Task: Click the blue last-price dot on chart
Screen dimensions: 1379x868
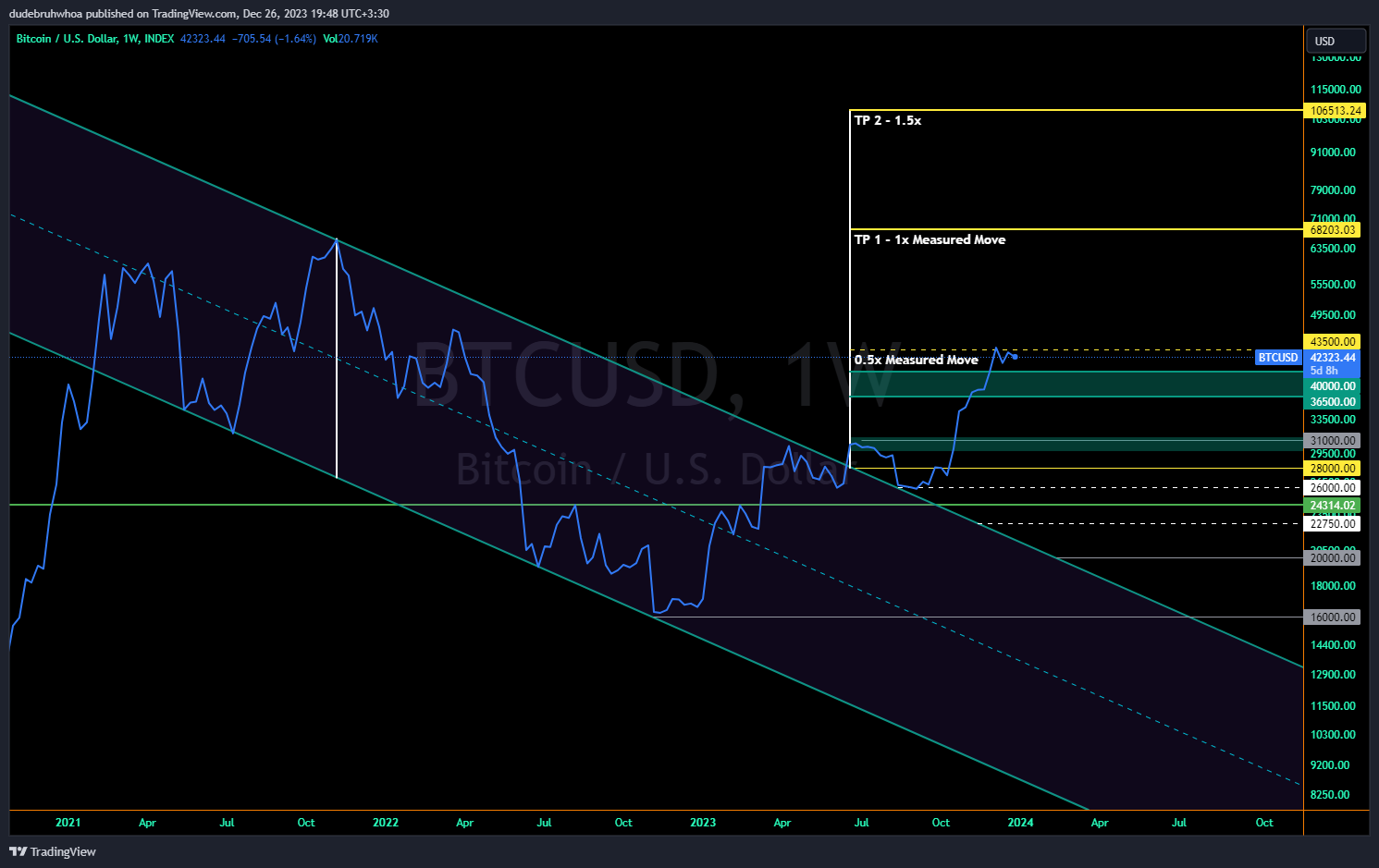Action: 1015,357
